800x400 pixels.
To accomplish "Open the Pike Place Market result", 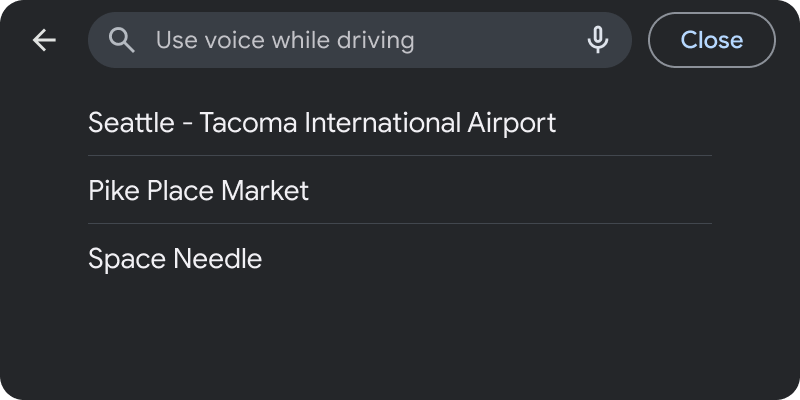I will (x=199, y=191).
